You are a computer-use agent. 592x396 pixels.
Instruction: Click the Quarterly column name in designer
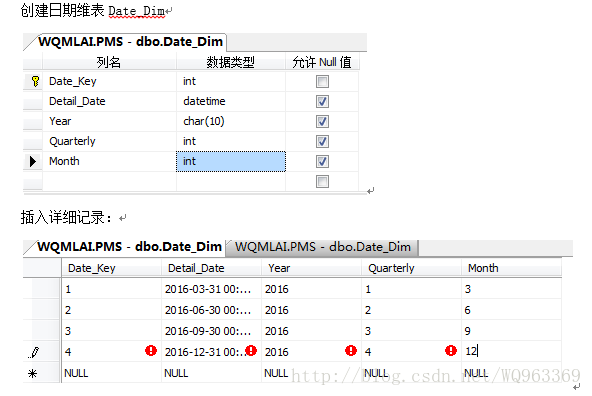(x=109, y=141)
